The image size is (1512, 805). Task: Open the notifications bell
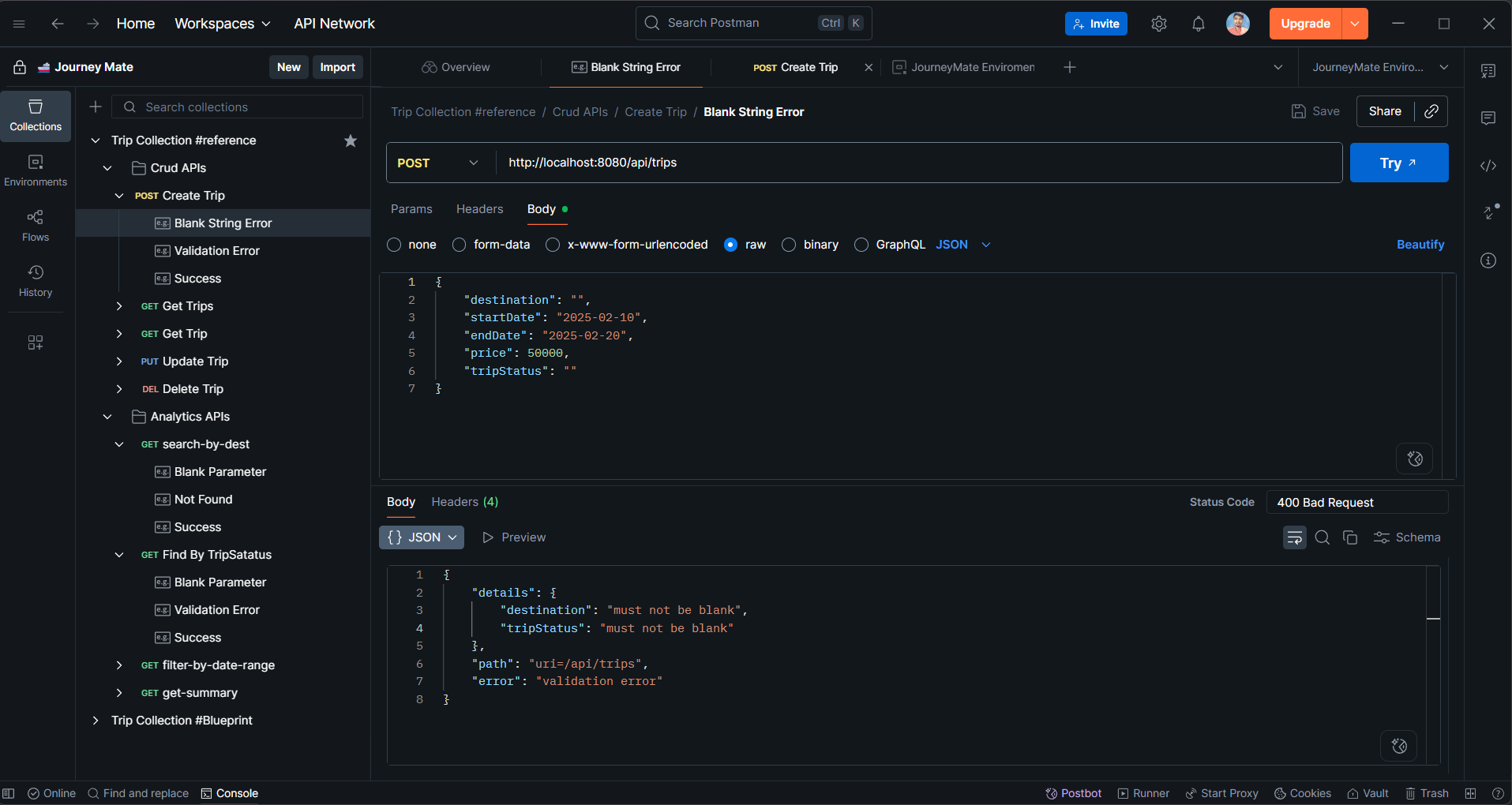pyautogui.click(x=1198, y=24)
